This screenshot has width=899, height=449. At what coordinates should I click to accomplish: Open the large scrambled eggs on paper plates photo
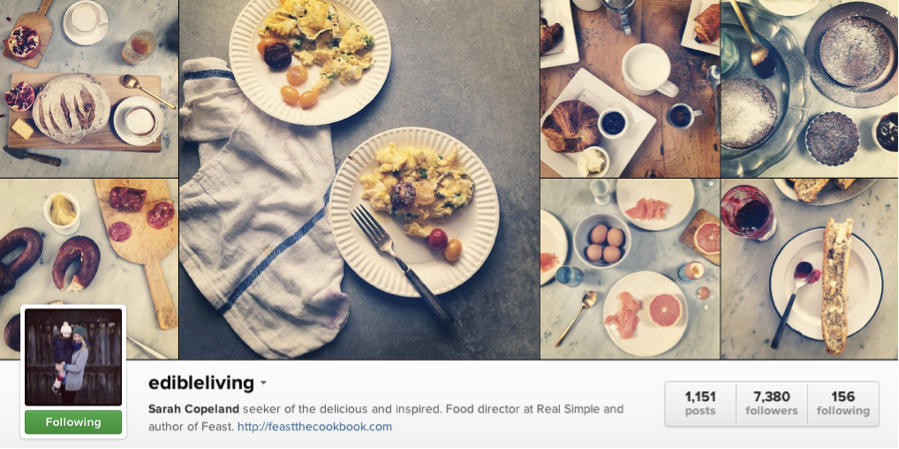(359, 179)
